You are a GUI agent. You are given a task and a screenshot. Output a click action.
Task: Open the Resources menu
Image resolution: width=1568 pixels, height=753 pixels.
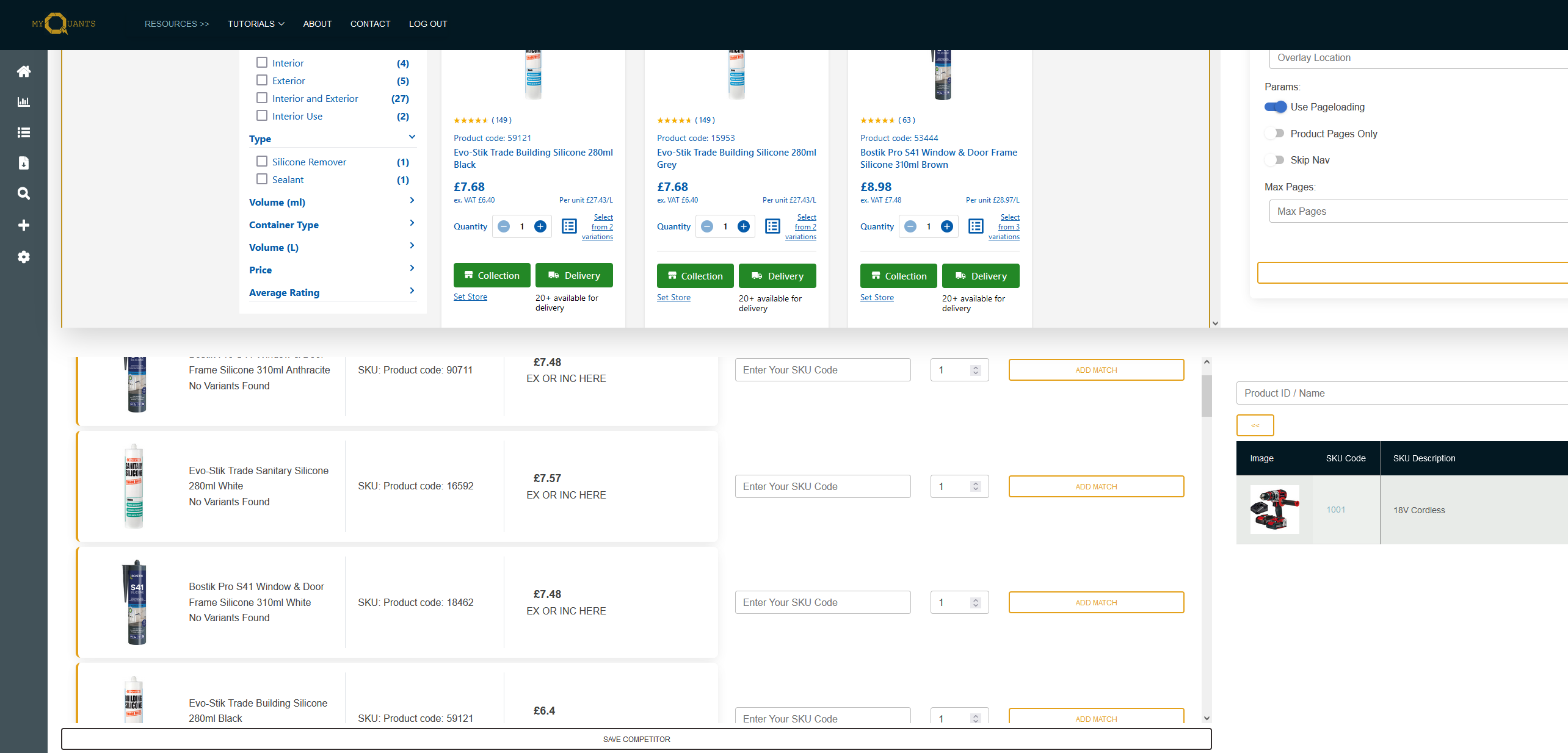pyautogui.click(x=176, y=24)
